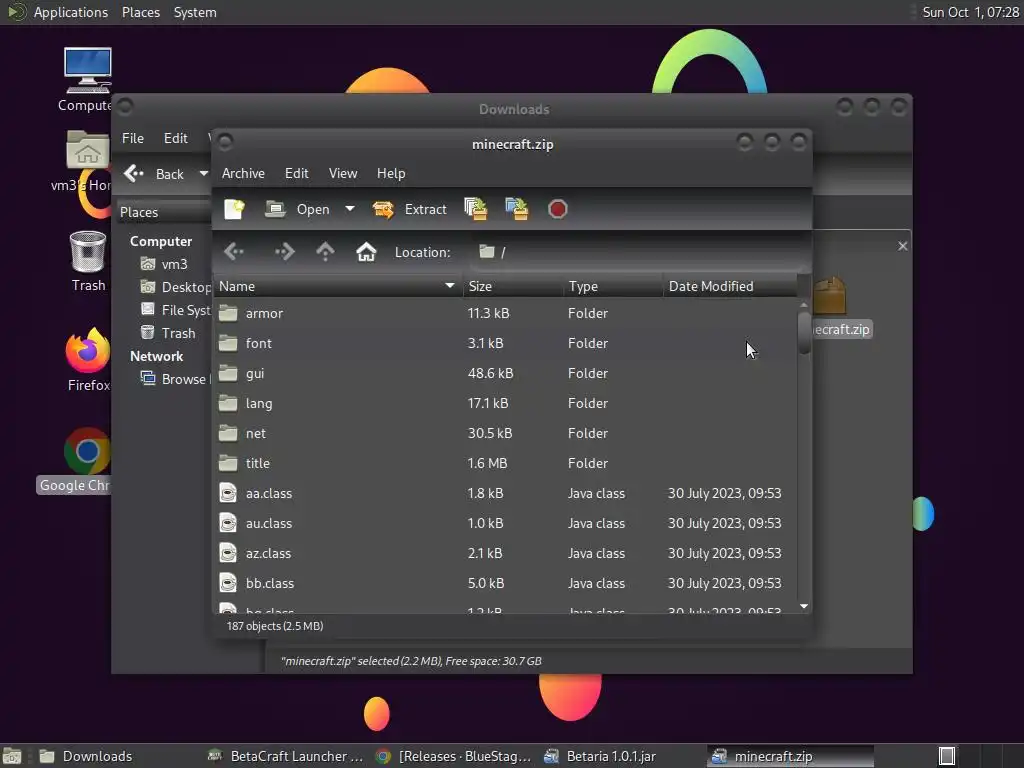
Task: Close the Downloads side pane with X
Action: click(x=902, y=246)
